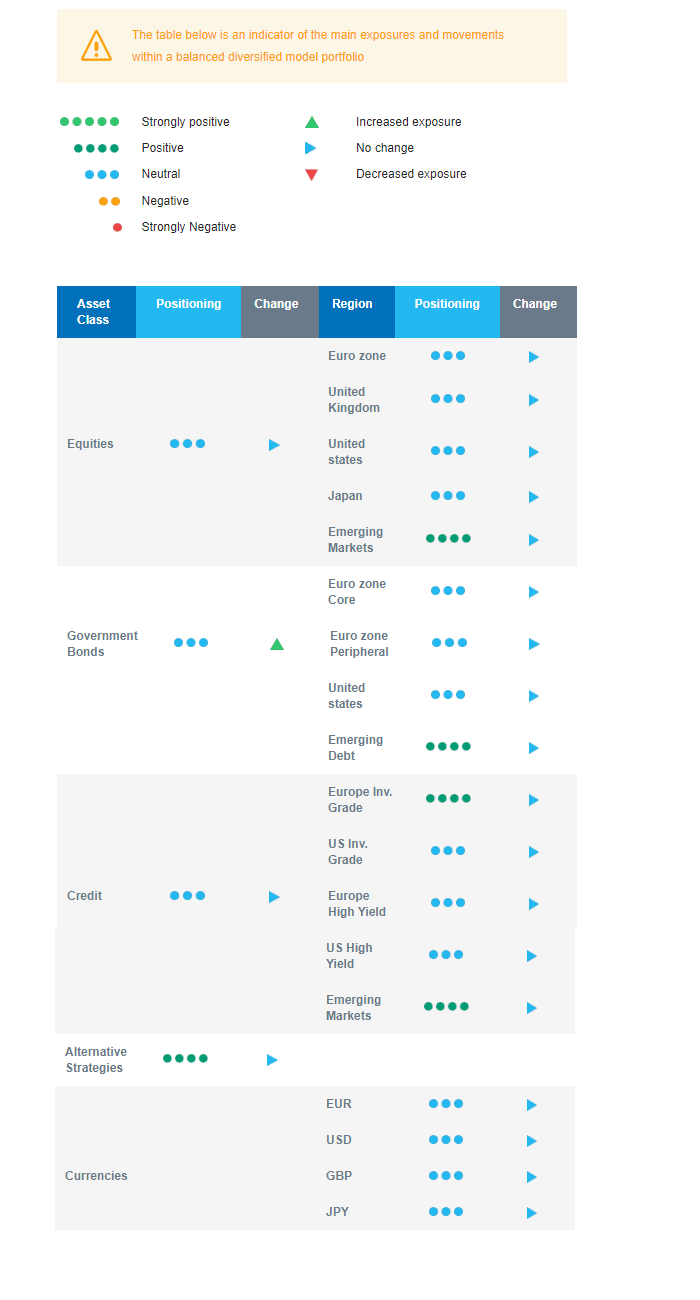The width and height of the screenshot is (700, 1300).
Task: Click Emerging Markets equities green positioning dots
Action: pos(448,538)
